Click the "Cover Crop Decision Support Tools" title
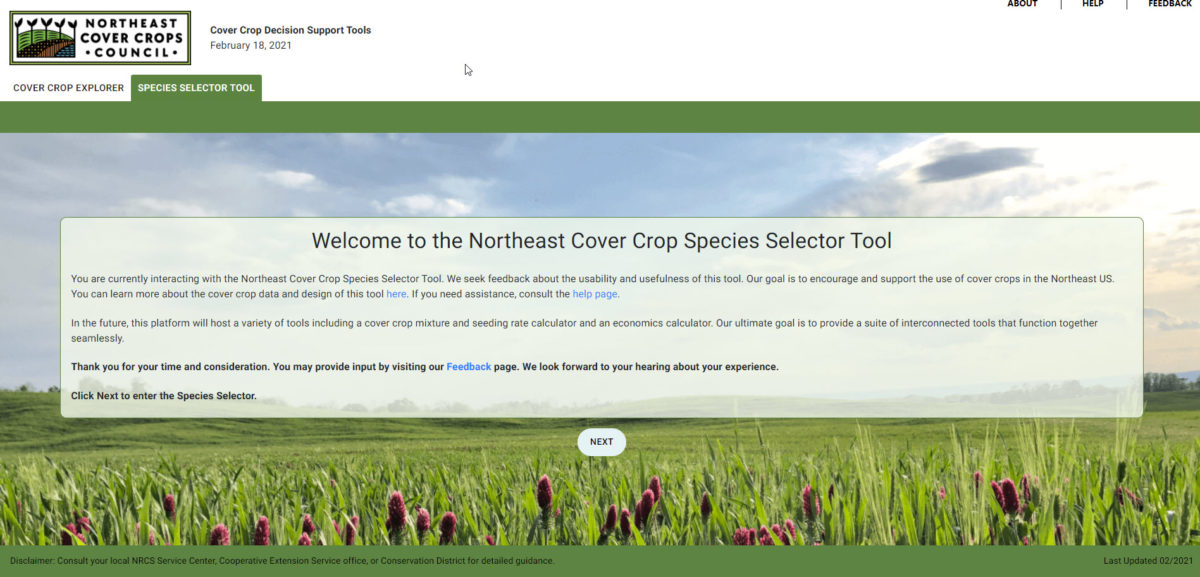1200x577 pixels. point(290,30)
